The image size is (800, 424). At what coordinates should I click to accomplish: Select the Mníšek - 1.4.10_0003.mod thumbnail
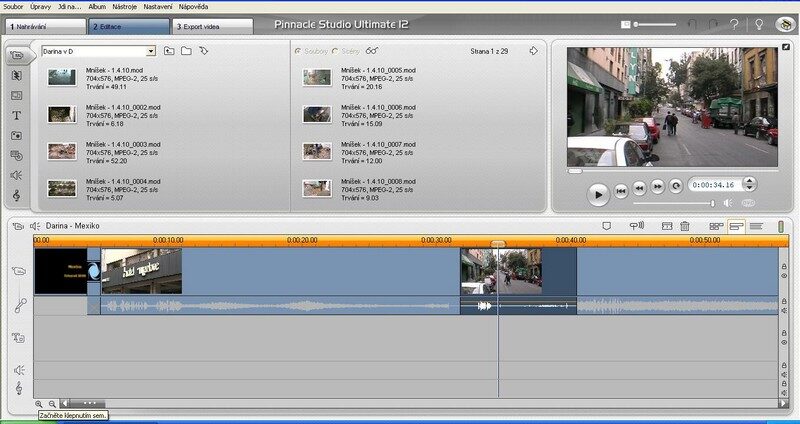(62, 151)
